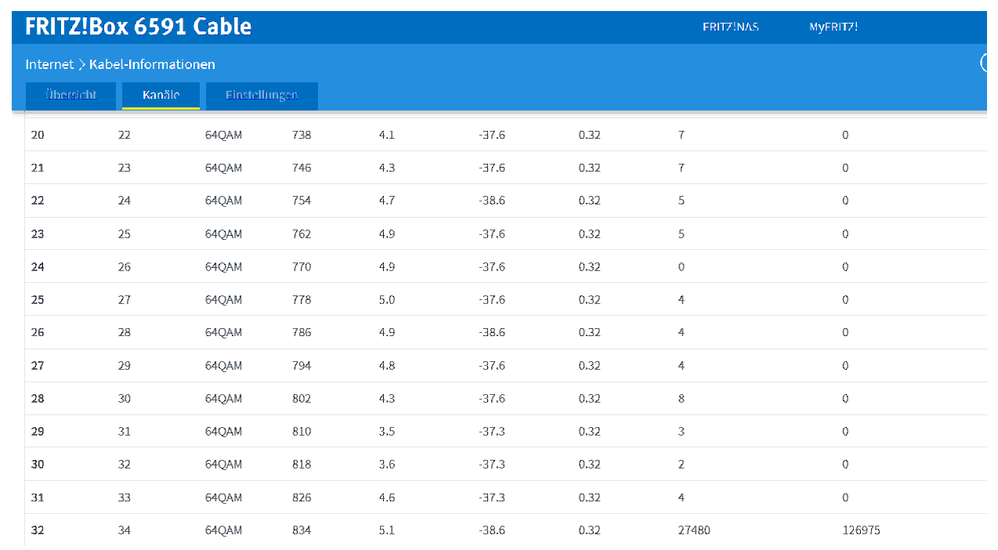The width and height of the screenshot is (998, 550).
Task: Select power level 4.1 in 738 row
Action: 387,135
